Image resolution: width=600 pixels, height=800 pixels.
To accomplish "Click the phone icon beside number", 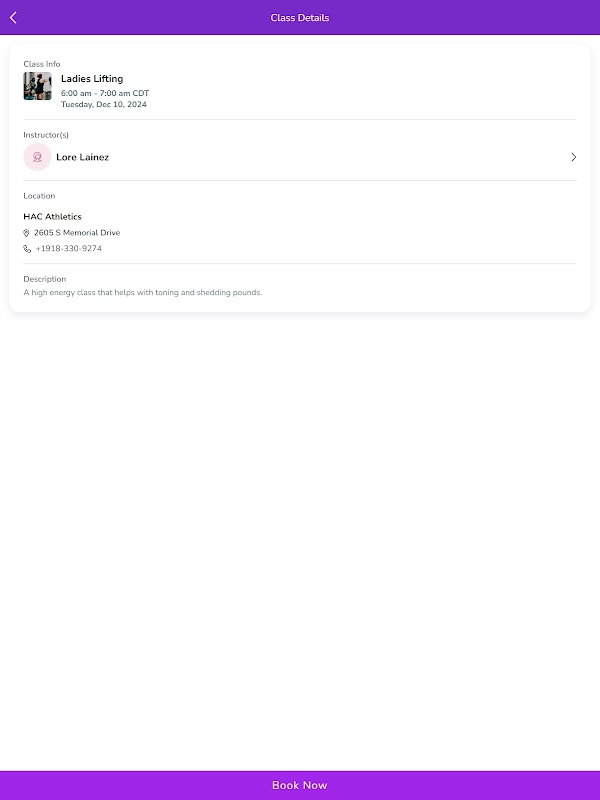I will point(27,249).
